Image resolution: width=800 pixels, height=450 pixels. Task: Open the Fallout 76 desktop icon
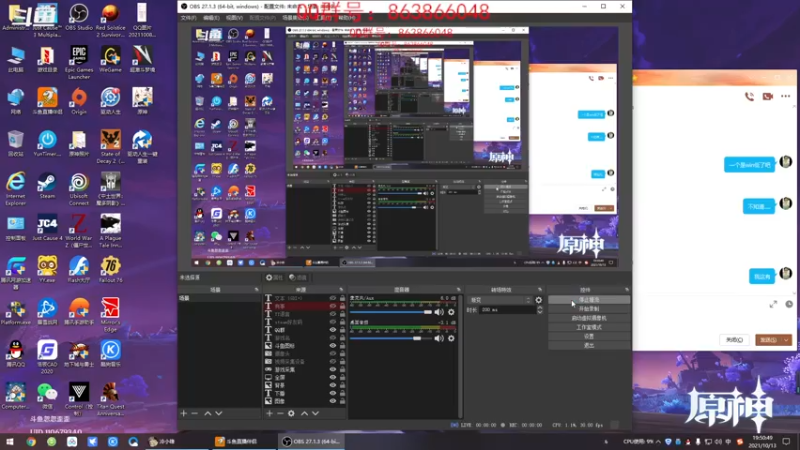click(110, 269)
